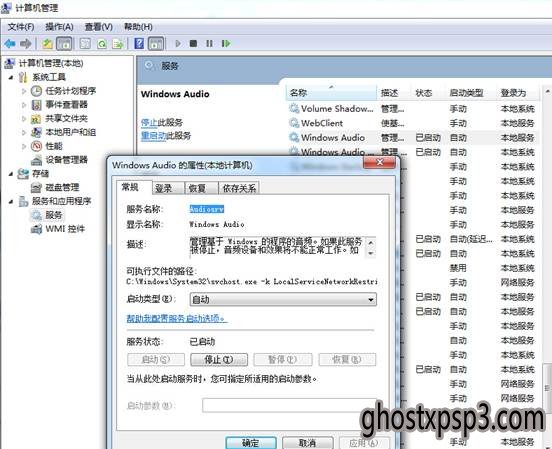Viewport: 552px width, 449px height.
Task: Click the 启动参数 input field
Action: click(x=289, y=405)
